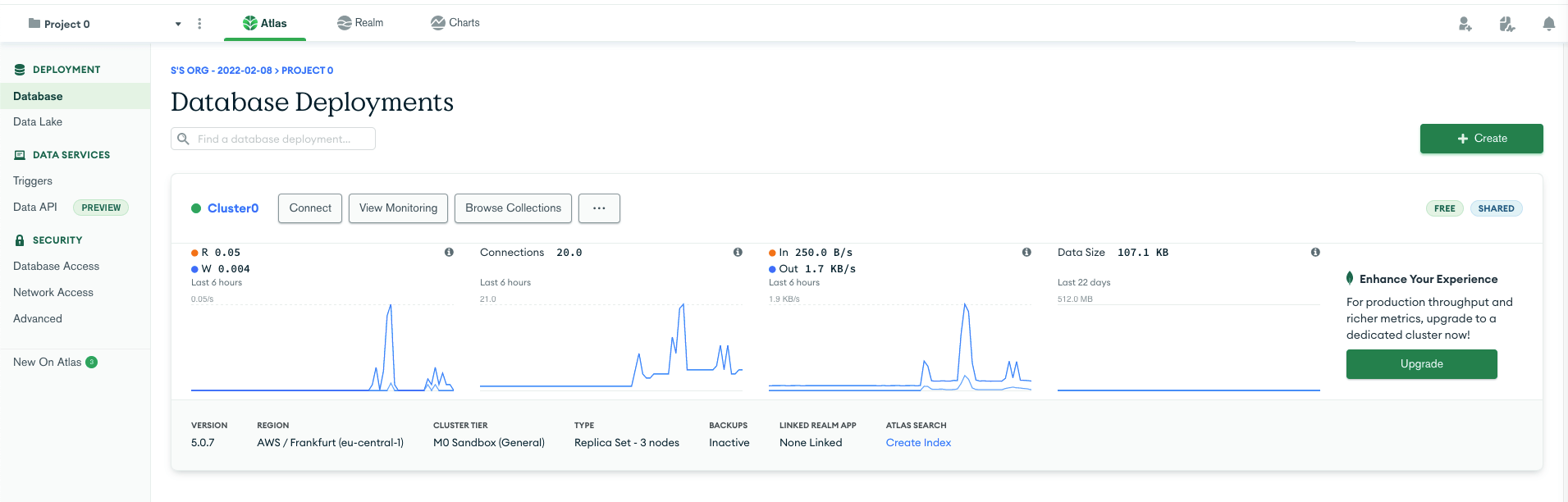
Task: Click the In 250.0 B/s legend
Action: click(x=811, y=253)
